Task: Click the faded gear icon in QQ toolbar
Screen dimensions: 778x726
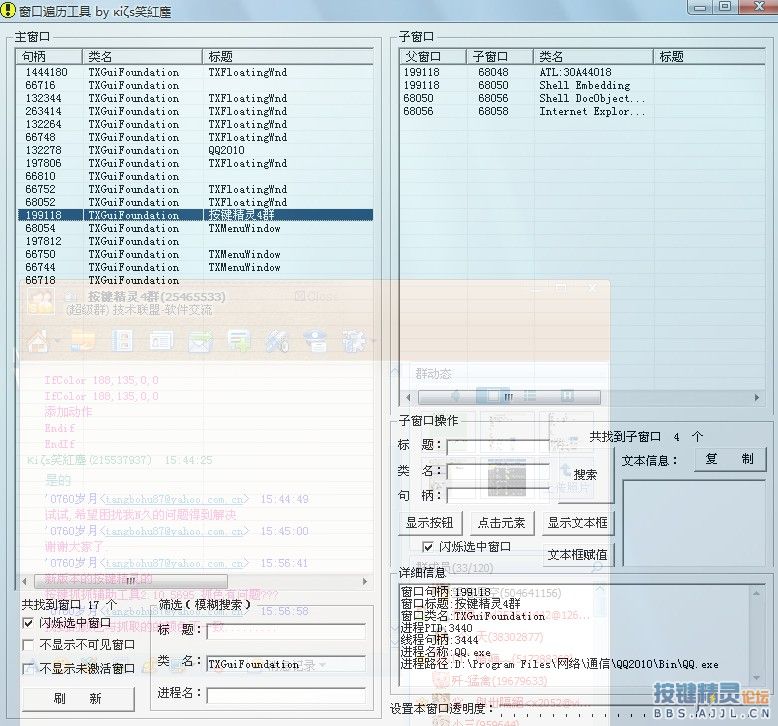Action: [x=354, y=342]
